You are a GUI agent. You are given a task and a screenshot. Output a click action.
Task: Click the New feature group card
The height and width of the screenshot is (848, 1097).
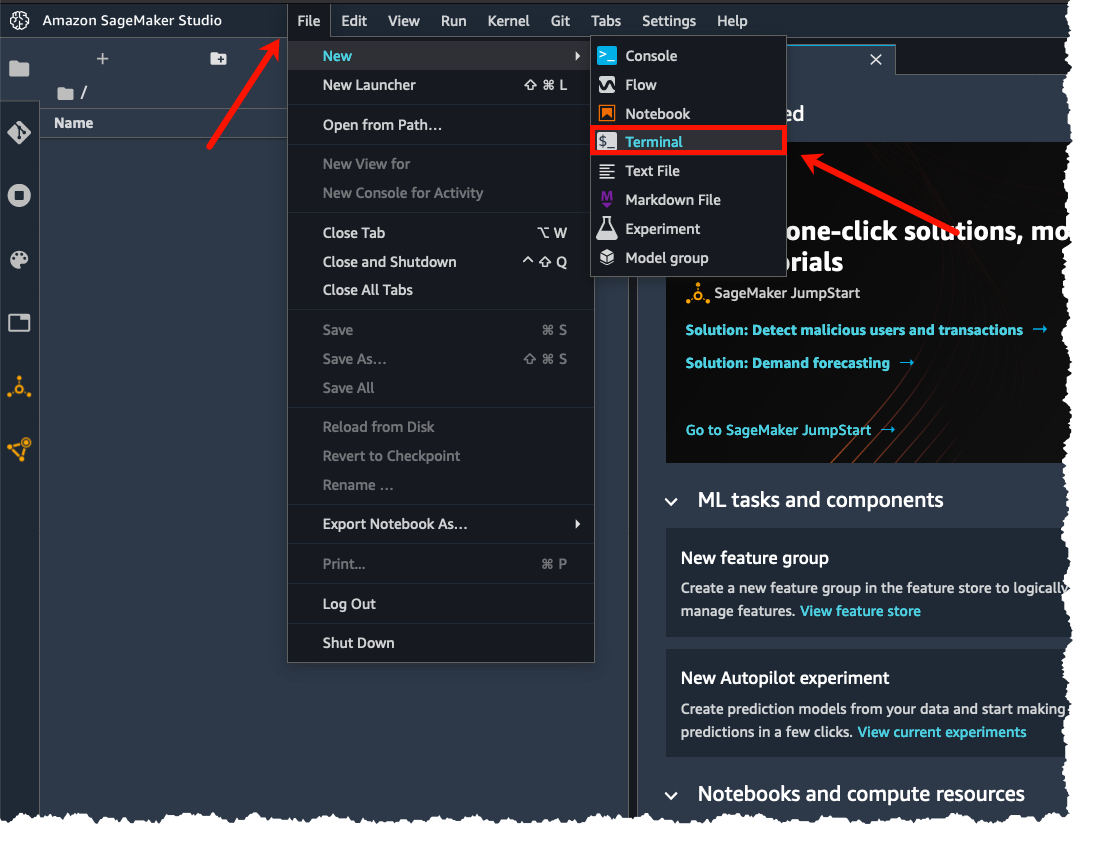click(x=868, y=583)
